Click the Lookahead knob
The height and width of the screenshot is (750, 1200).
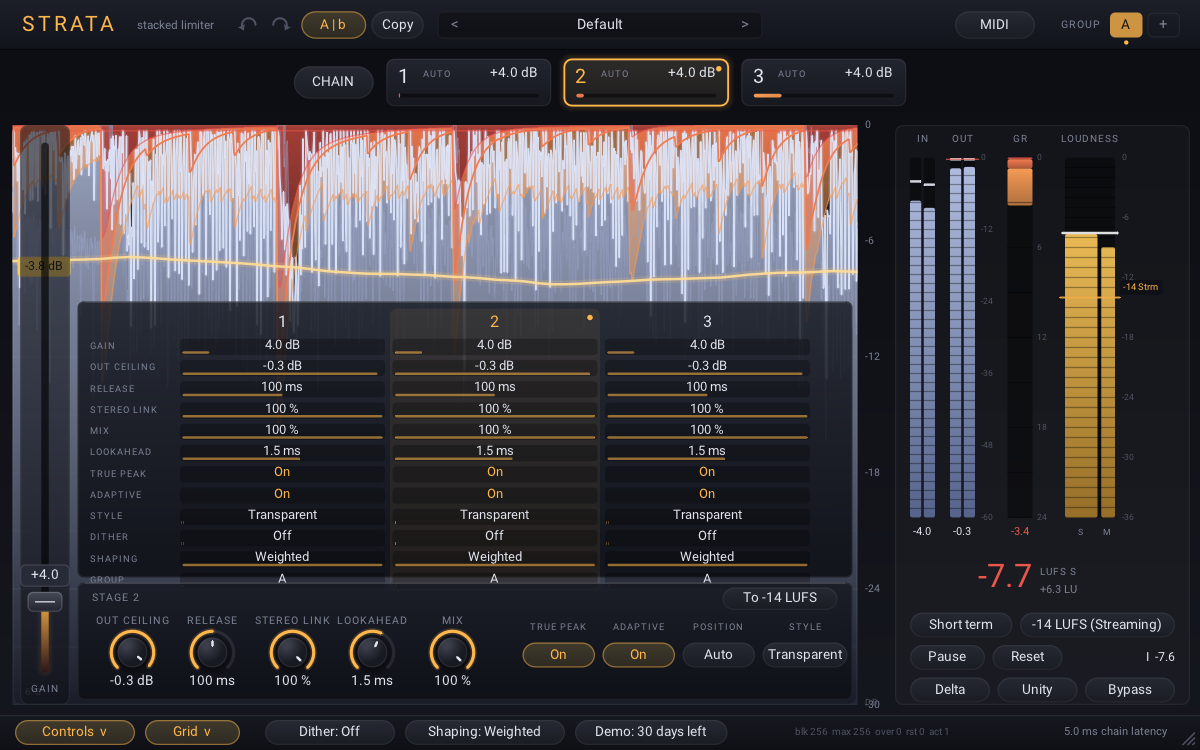click(x=371, y=652)
